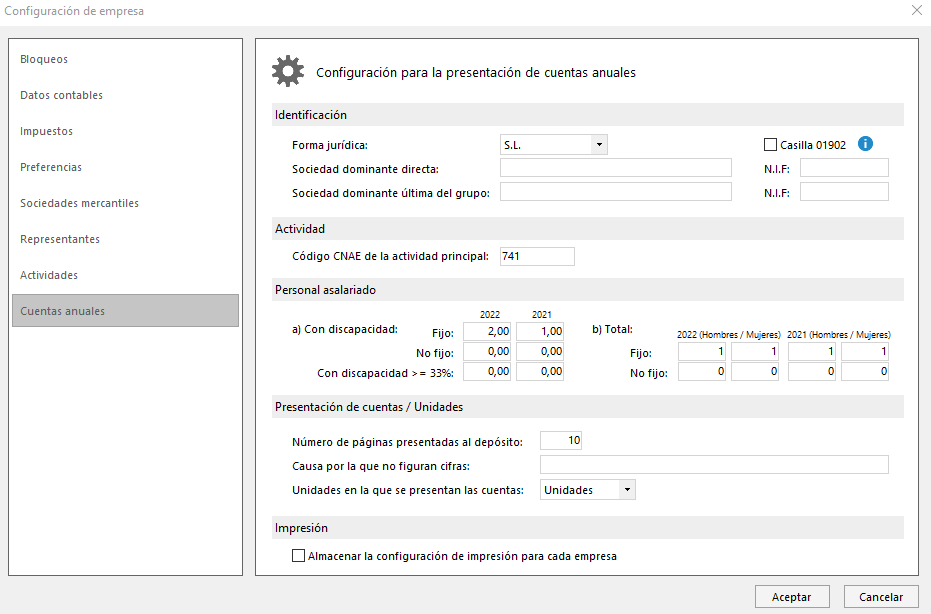Screen dimensions: 931x614
Task: Enable the Casilla 01902 checkbox
Action: click(x=770, y=144)
